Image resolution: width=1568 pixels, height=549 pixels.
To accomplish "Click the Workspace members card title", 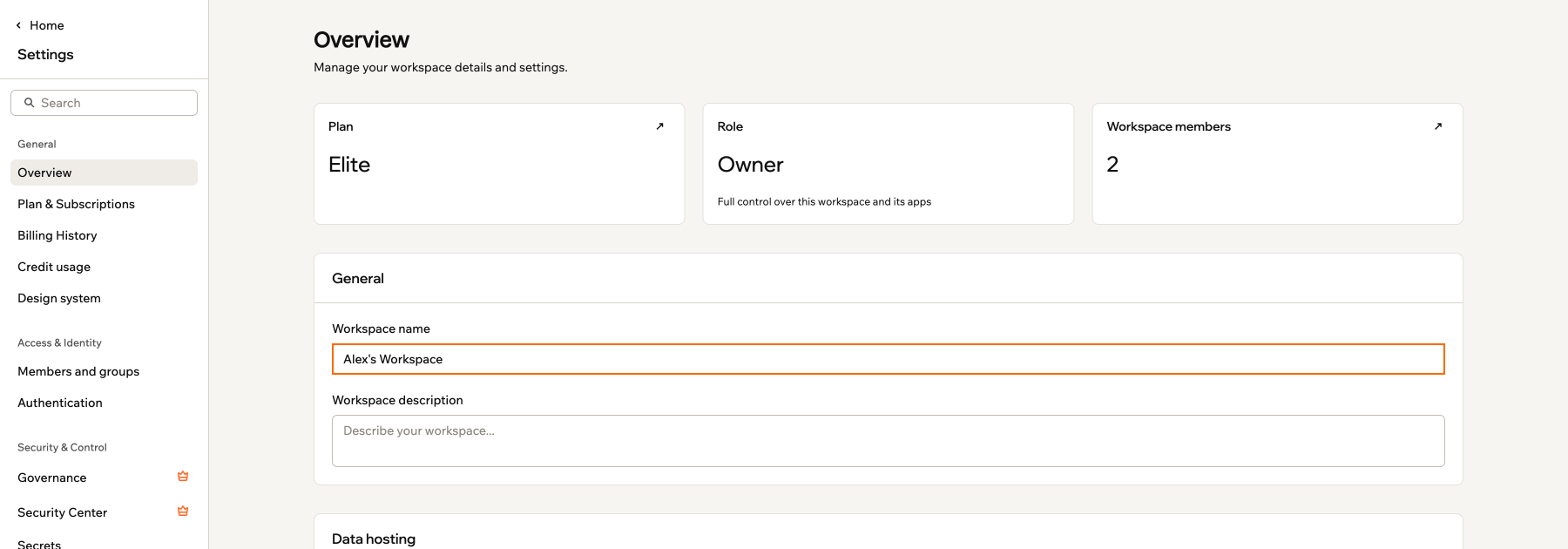I will [1168, 126].
